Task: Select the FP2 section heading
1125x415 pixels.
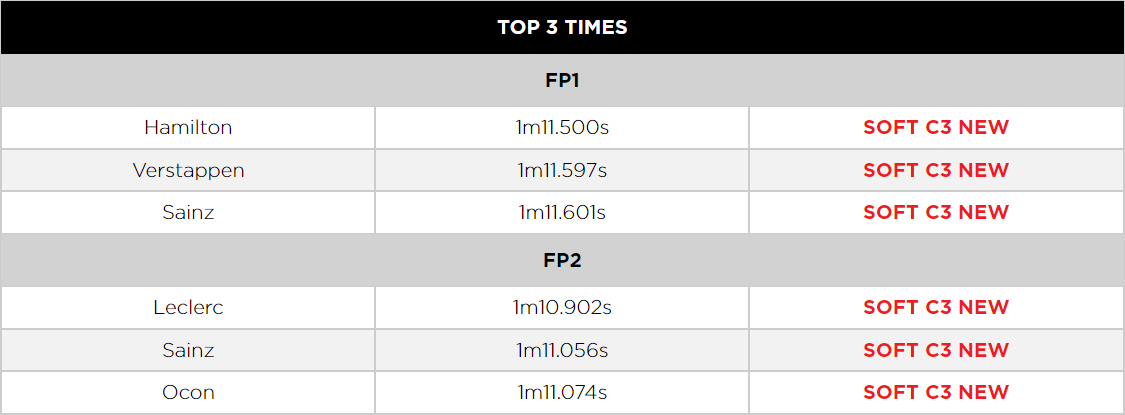Action: pyautogui.click(x=562, y=260)
